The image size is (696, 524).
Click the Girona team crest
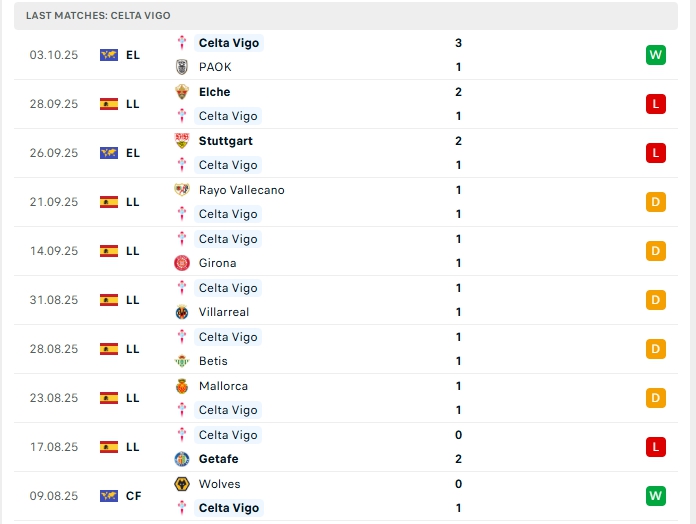(x=182, y=263)
